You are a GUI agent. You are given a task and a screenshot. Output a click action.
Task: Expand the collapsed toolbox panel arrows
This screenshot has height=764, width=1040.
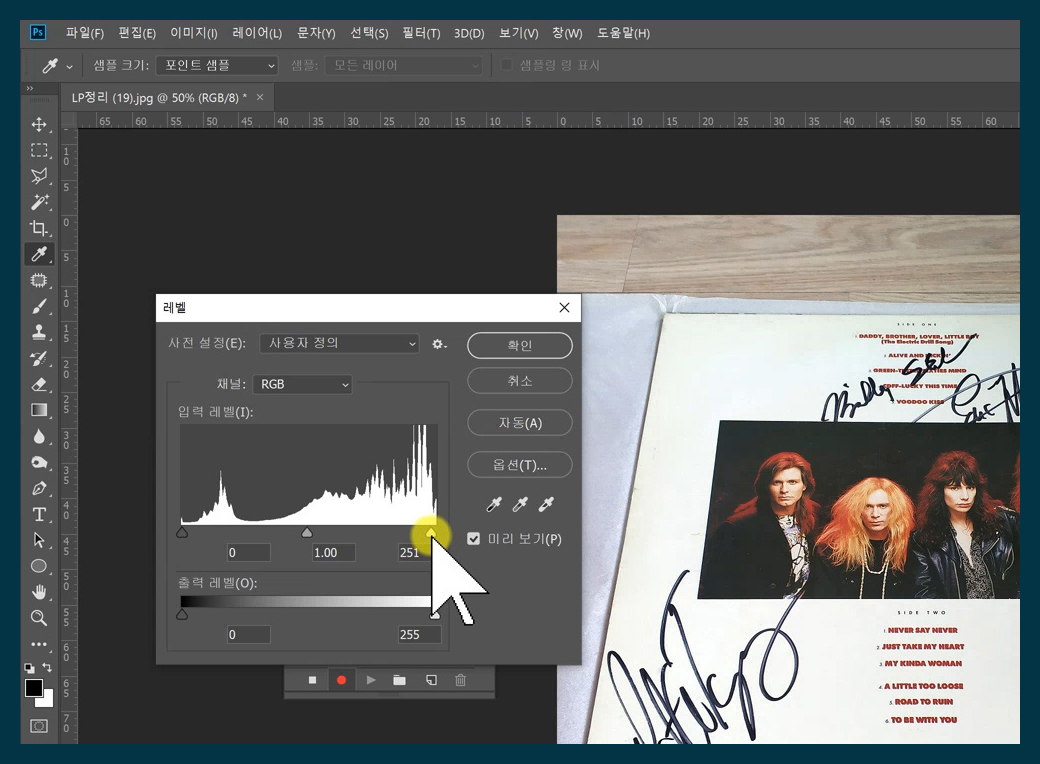(29, 88)
